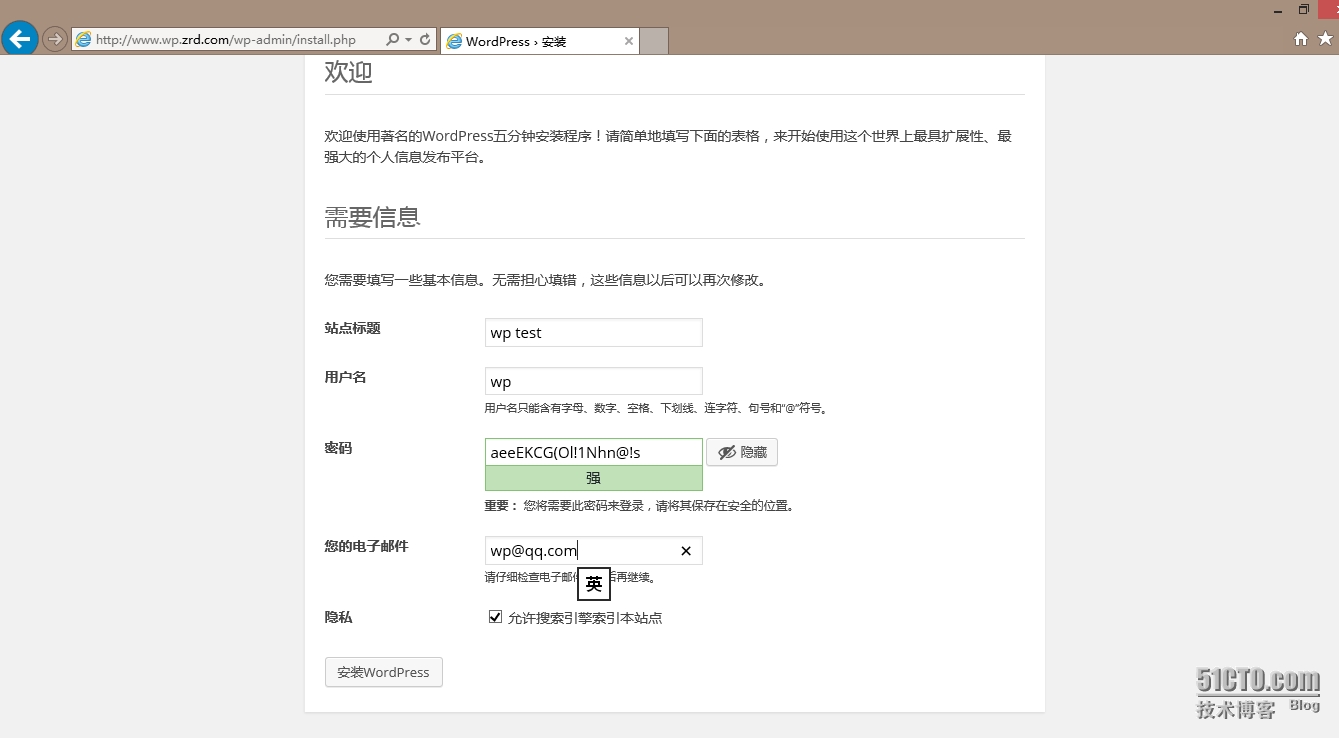Click the username hint text about allowed characters

[658, 408]
